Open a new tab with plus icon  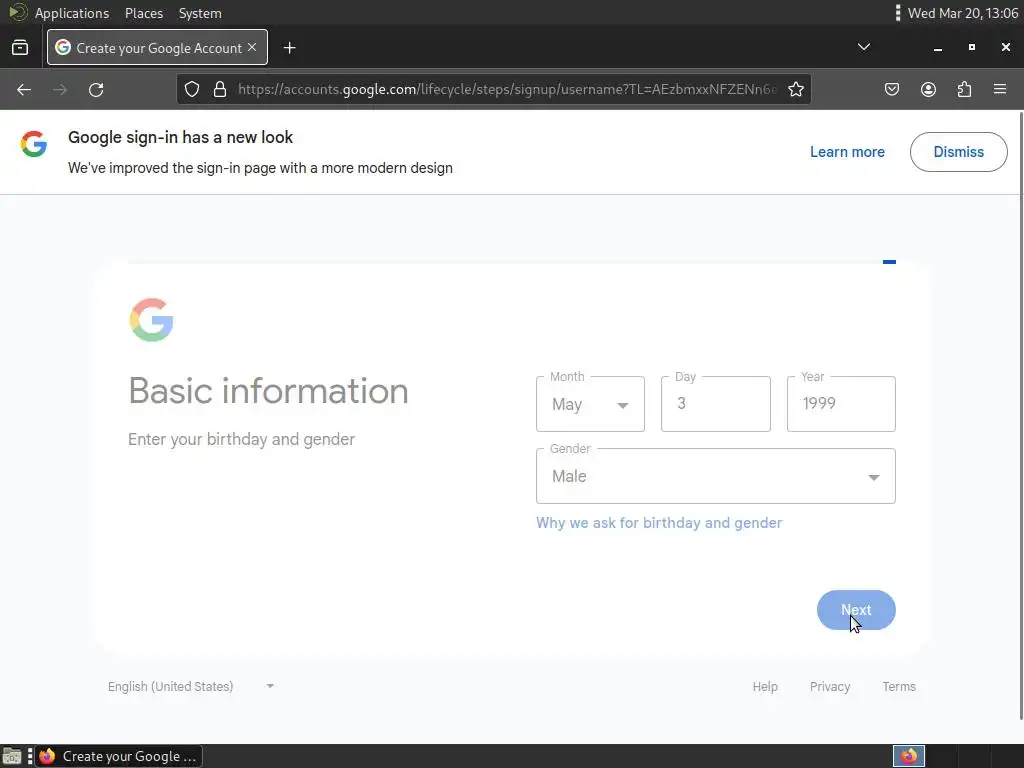pyautogui.click(x=289, y=48)
